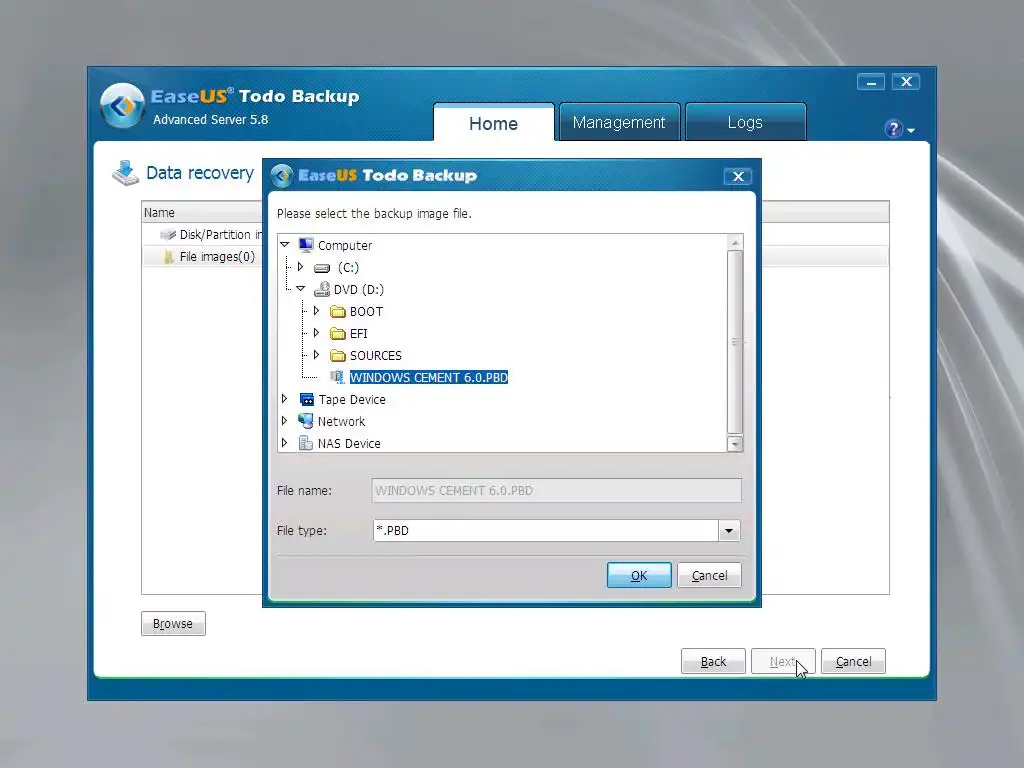
Task: Click Cancel in the file dialog
Action: tap(709, 575)
